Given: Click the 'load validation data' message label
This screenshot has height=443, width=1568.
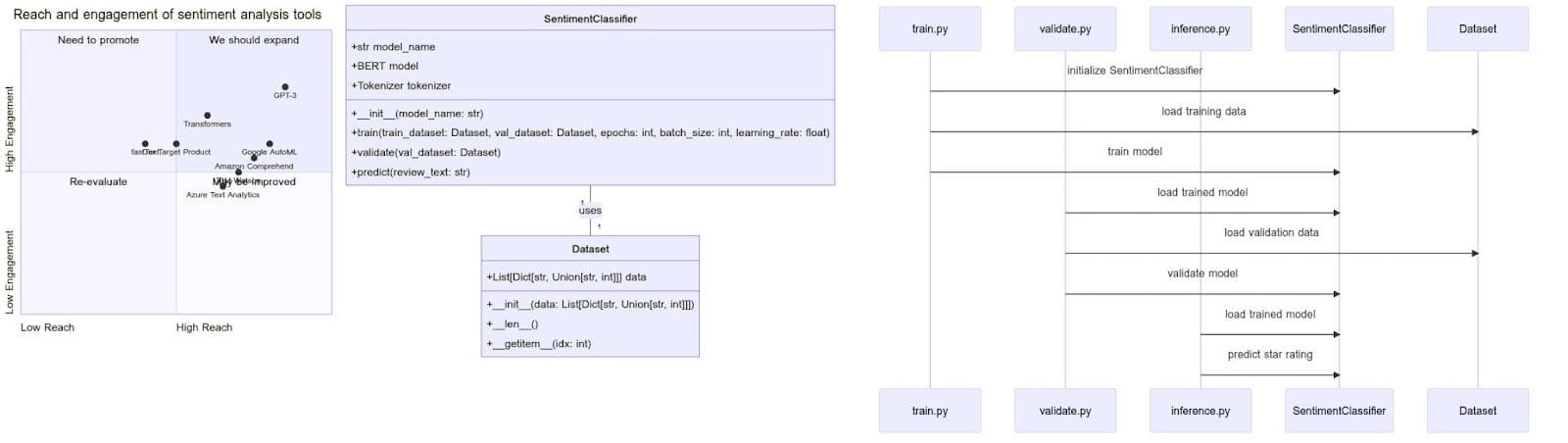Looking at the screenshot, I should (1270, 233).
